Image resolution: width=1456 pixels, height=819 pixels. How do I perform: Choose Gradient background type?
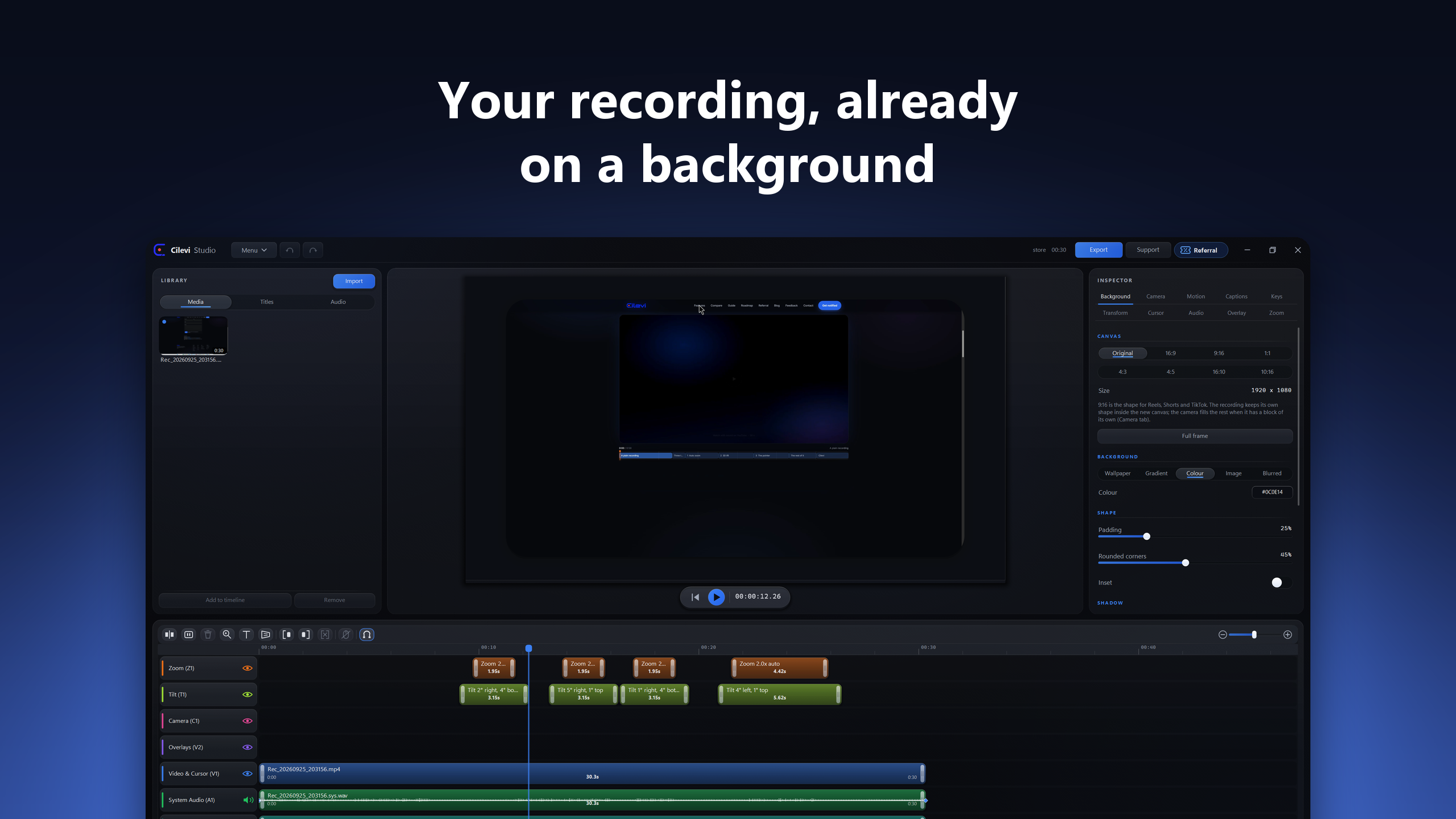[1156, 473]
